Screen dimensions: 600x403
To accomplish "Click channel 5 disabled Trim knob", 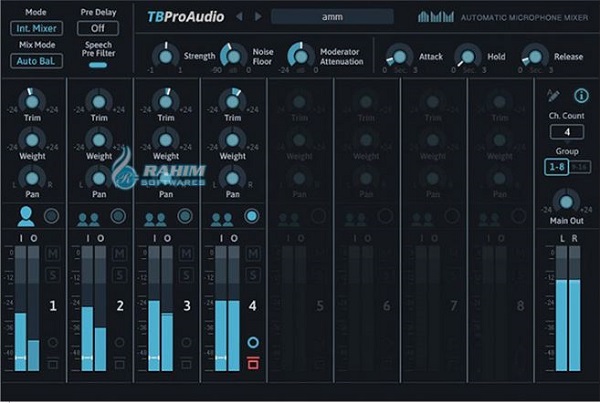I will [x=299, y=102].
